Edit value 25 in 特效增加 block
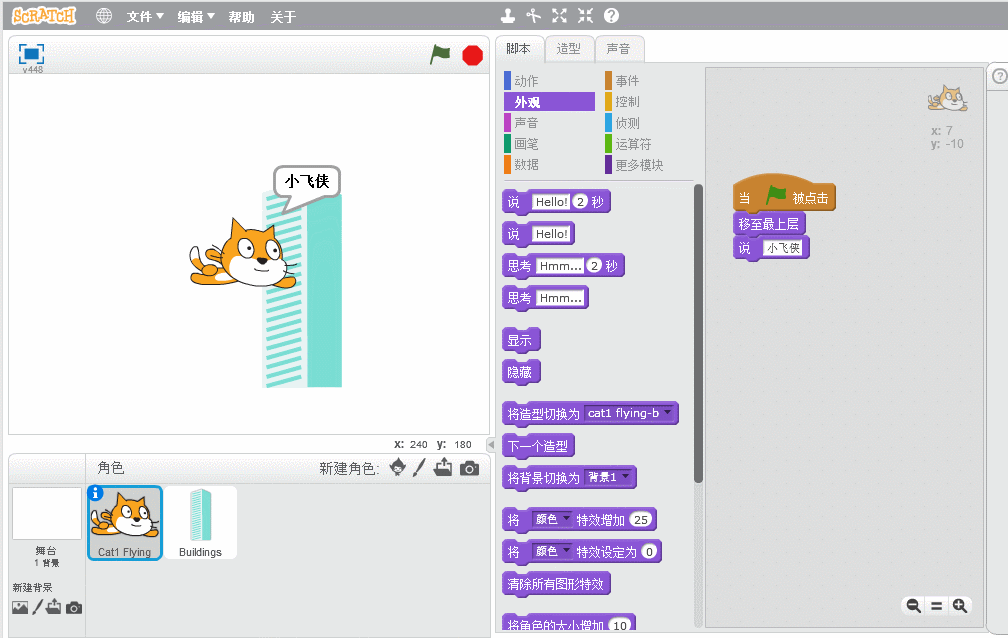 (641, 519)
